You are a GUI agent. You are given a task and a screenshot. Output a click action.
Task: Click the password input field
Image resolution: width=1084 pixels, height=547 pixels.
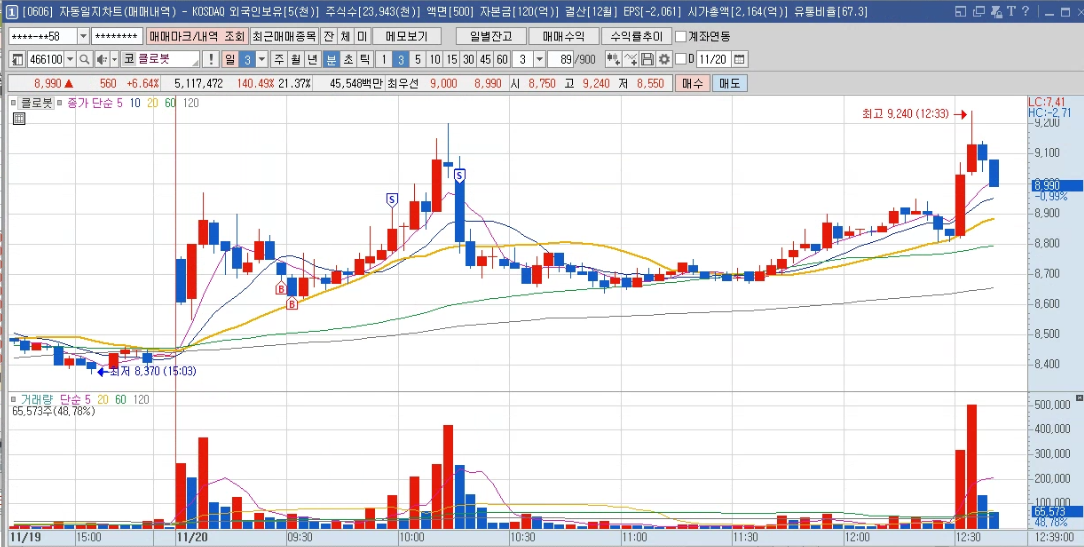117,37
